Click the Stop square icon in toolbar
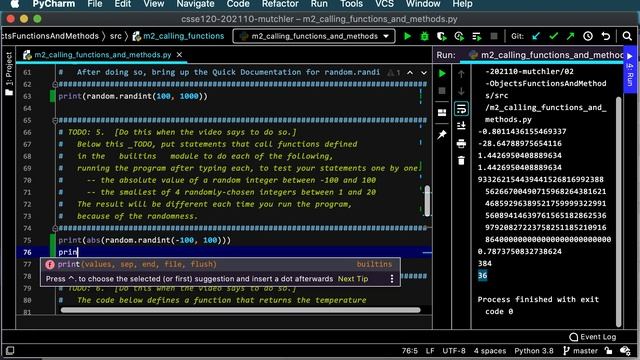The height and width of the screenshot is (360, 640). (x=494, y=36)
